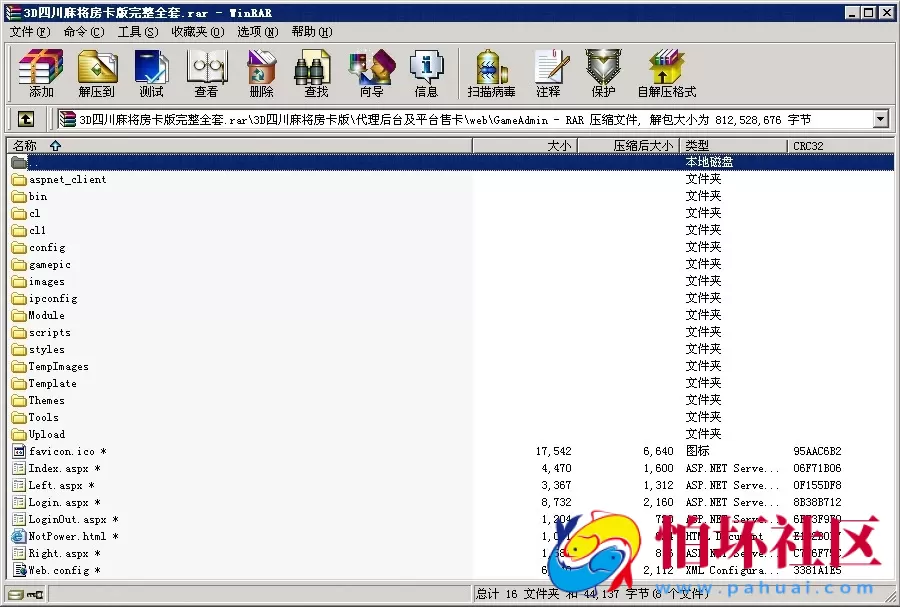Click the 解压到 (Extract To) icon
The height and width of the screenshot is (607, 900).
click(96, 73)
